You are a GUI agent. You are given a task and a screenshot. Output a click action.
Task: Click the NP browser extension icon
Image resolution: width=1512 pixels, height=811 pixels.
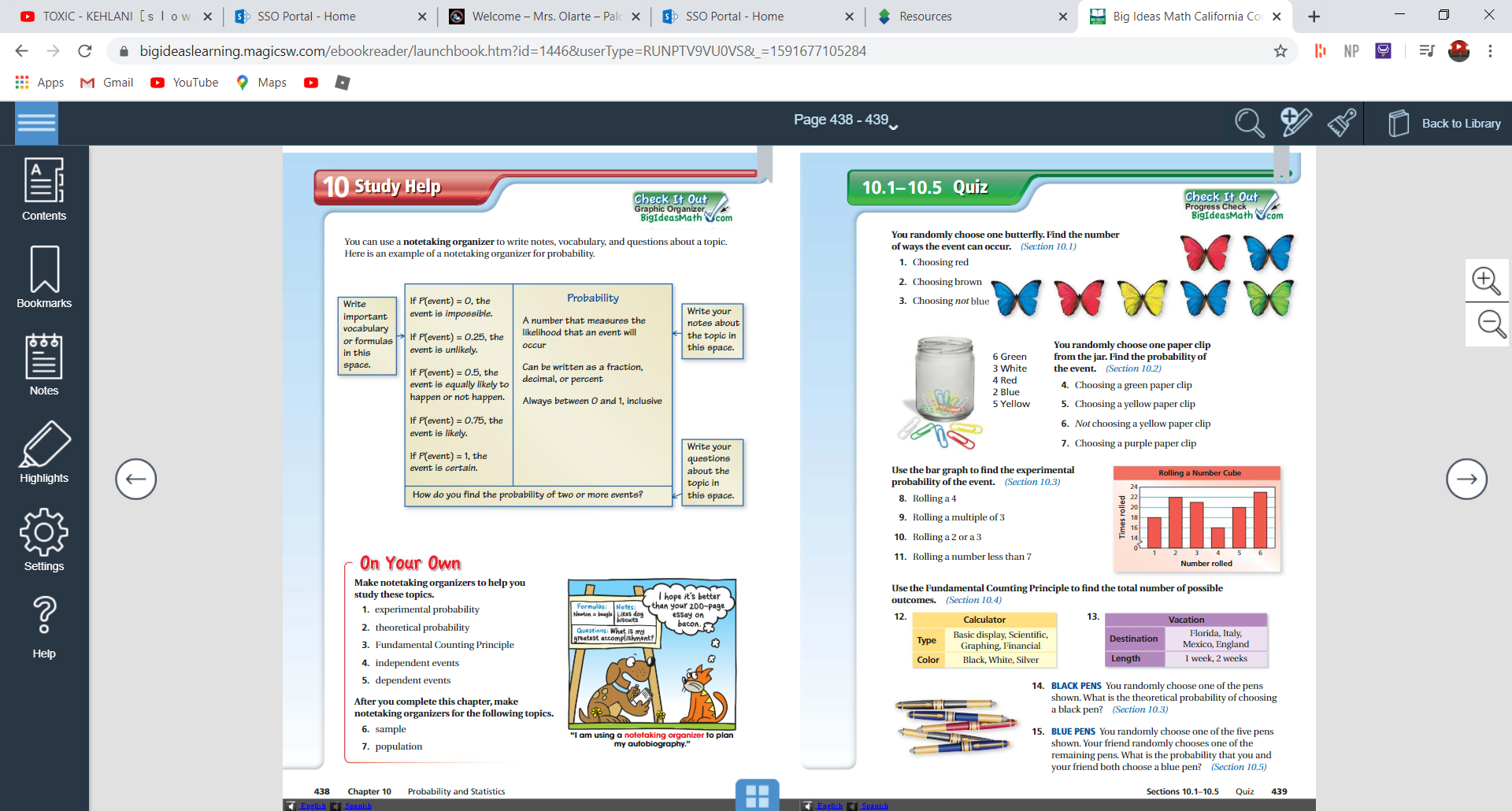[1351, 51]
